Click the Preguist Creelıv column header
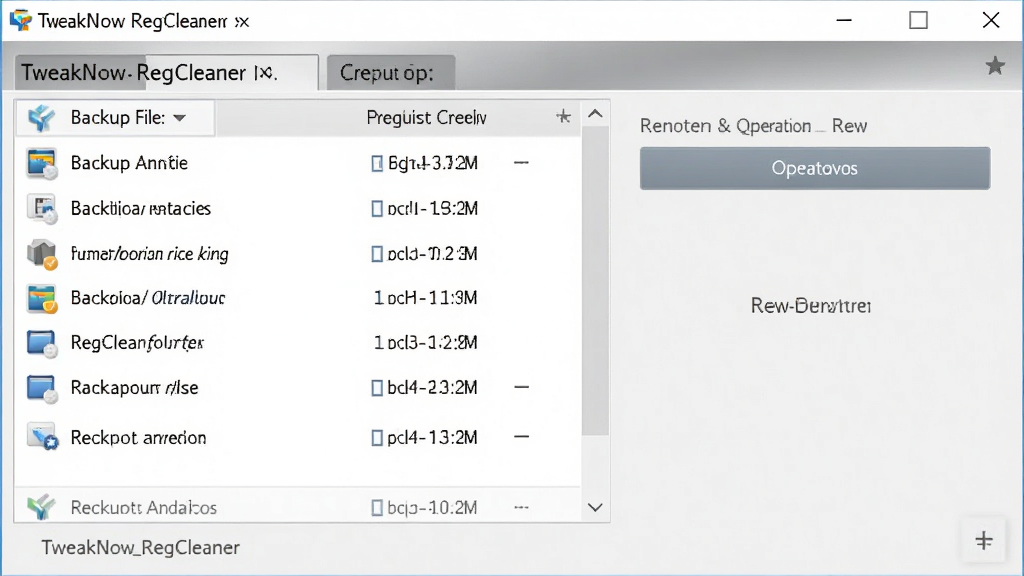This screenshot has height=576, width=1024. click(x=426, y=118)
